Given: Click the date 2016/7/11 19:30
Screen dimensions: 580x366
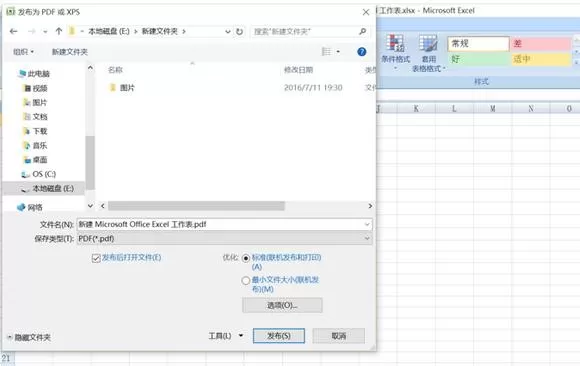Looking at the screenshot, I should (313, 88).
